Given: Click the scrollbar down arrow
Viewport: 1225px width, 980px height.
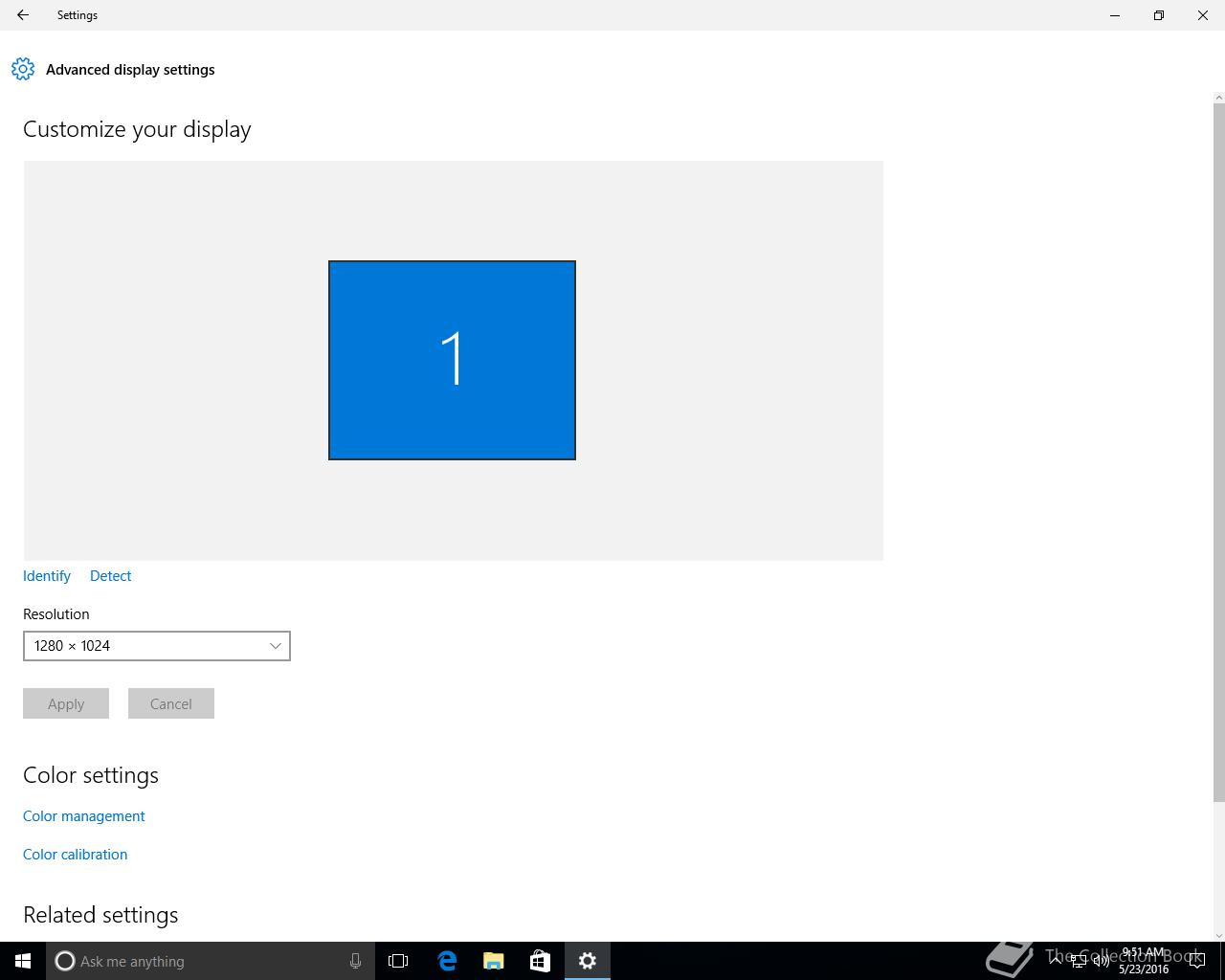Looking at the screenshot, I should [1218, 935].
